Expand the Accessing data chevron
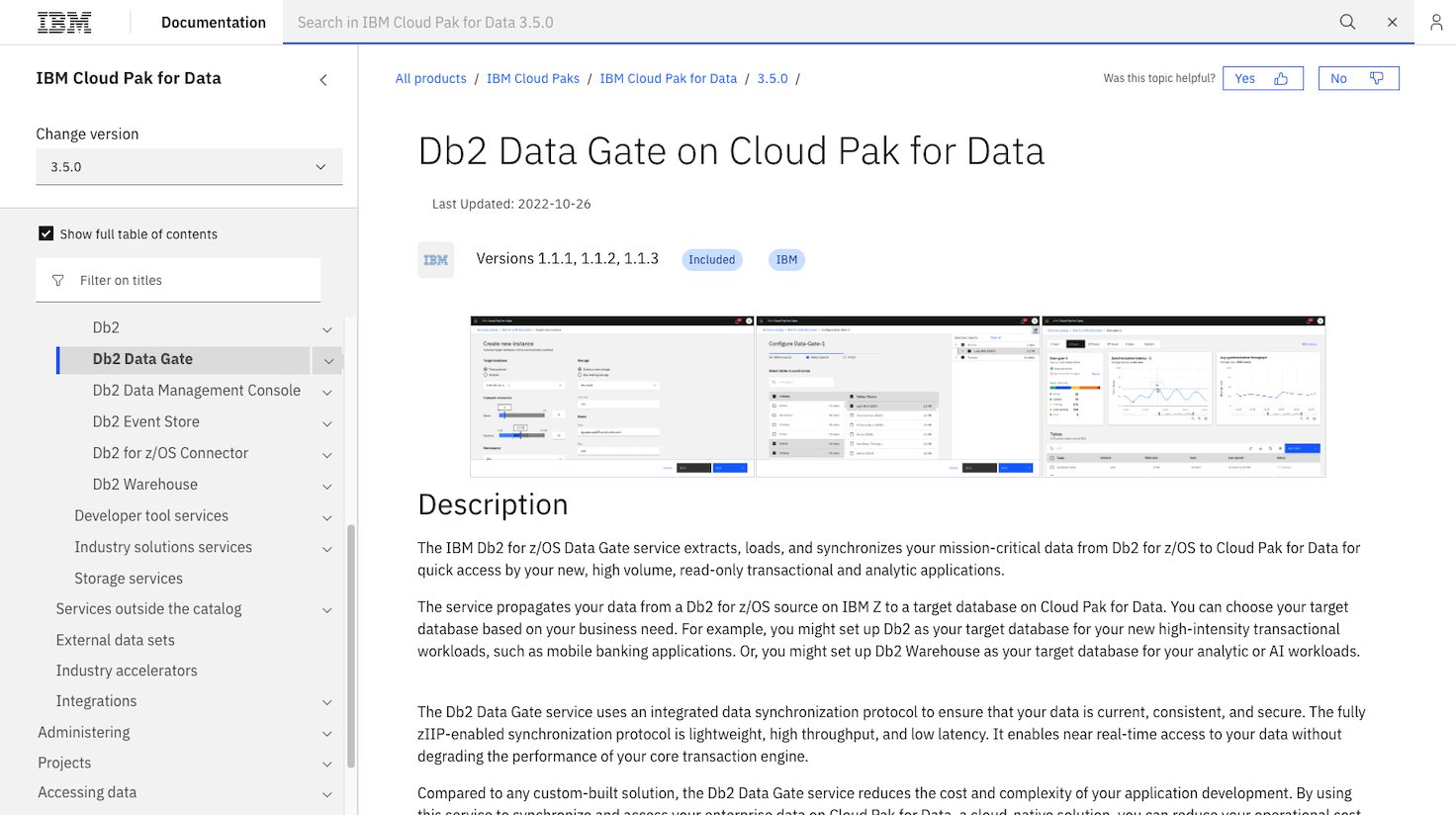The height and width of the screenshot is (815, 1456). (x=327, y=794)
